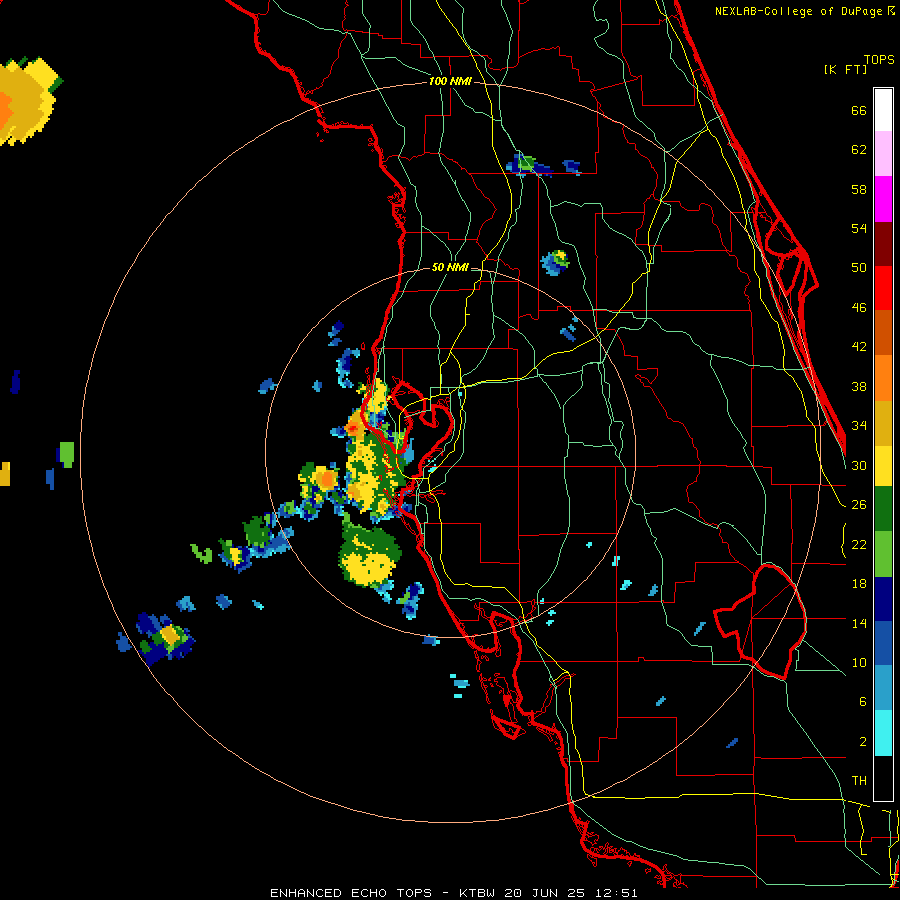This screenshot has width=900, height=900.
Task: Click the [K FT] units label
Action: pos(845,69)
